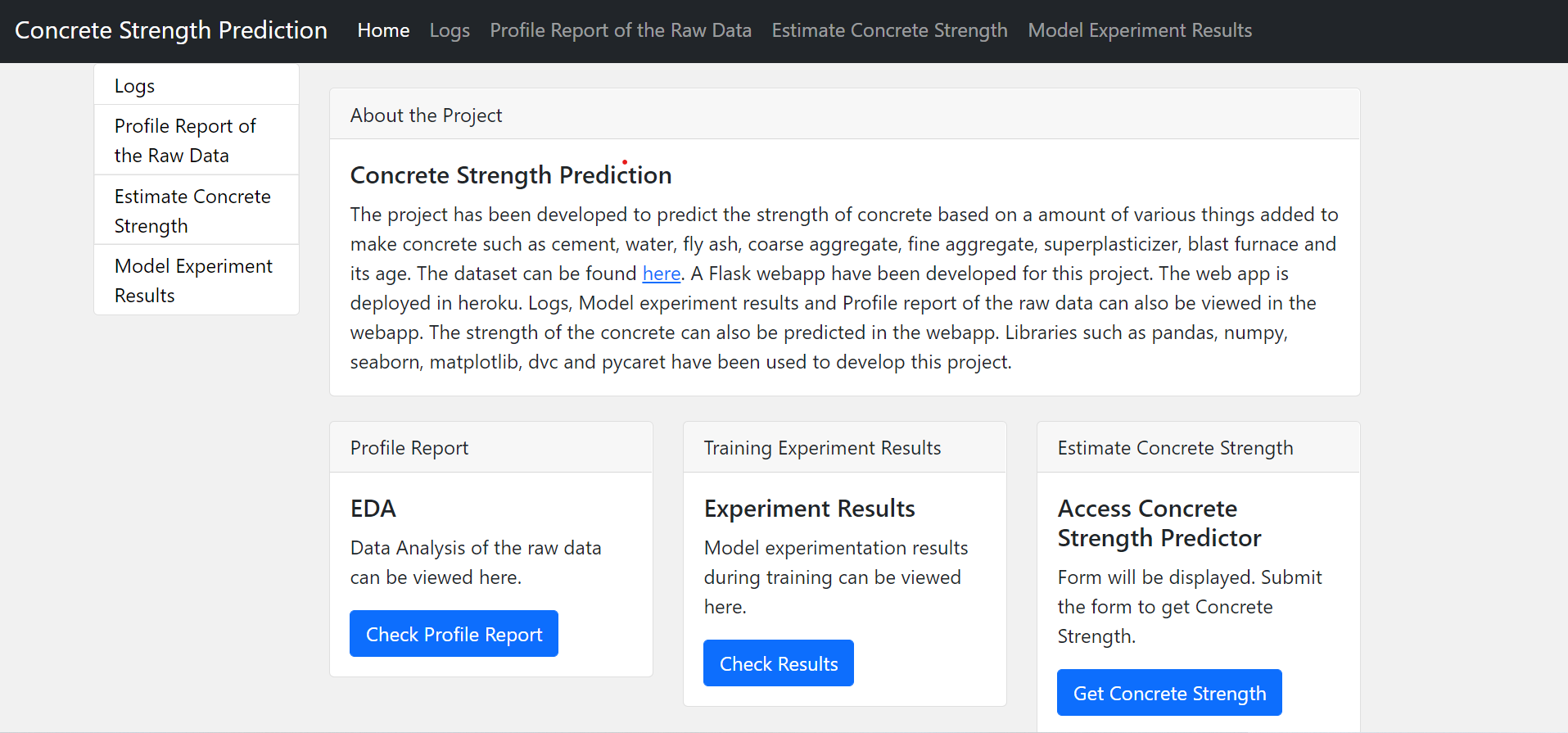Navigate to Estimate Concrete Strength via top navbar
1568x733 pixels.
(x=889, y=30)
